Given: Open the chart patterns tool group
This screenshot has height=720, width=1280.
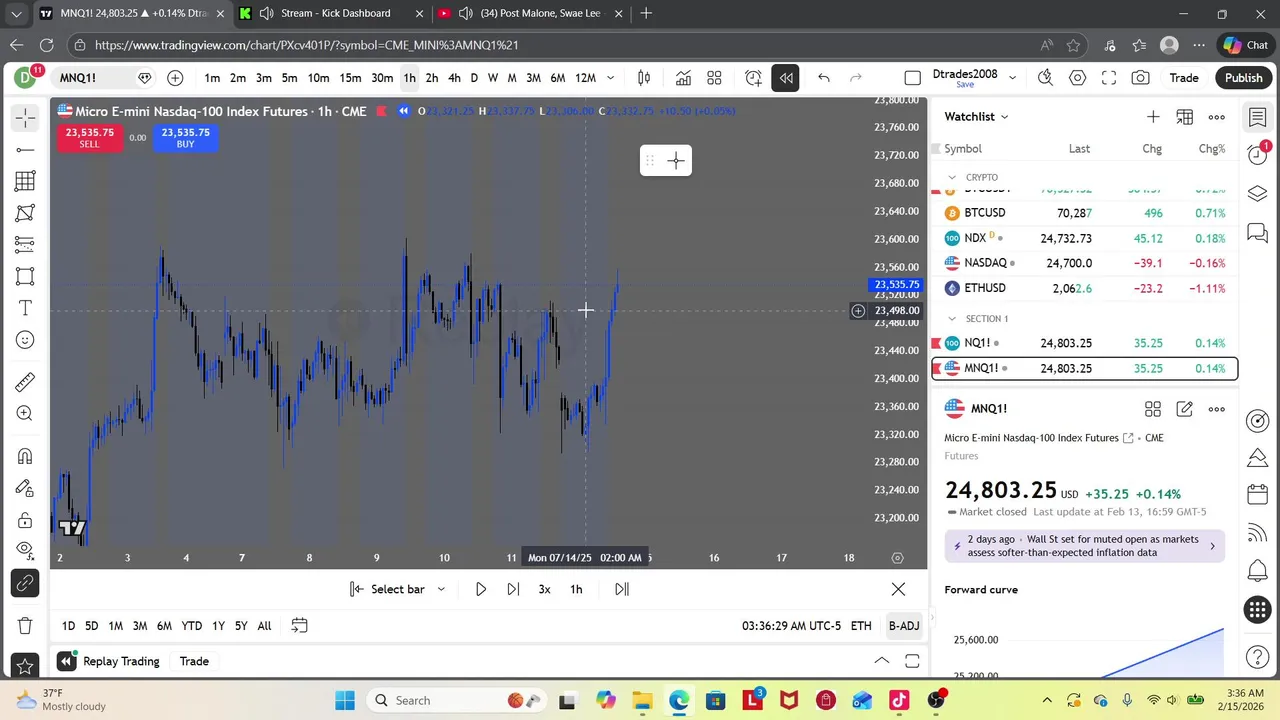Looking at the screenshot, I should [x=25, y=213].
